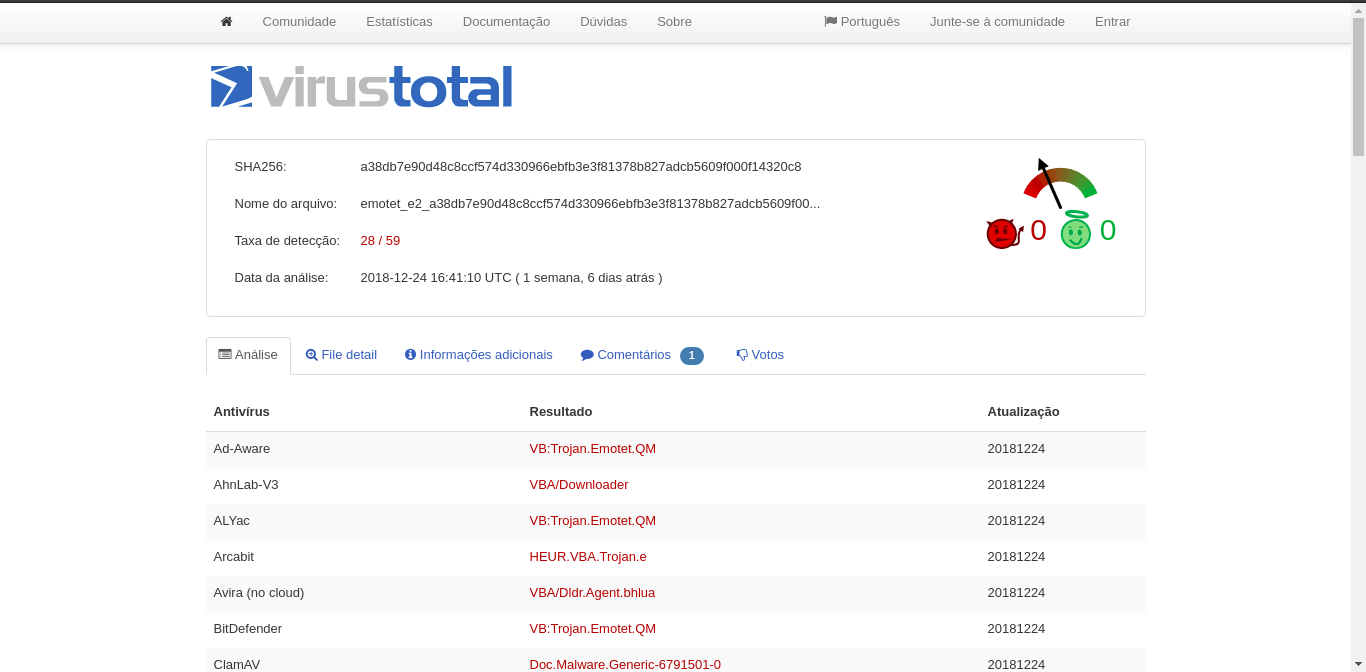Screen dimensions: 1366x672
Task: Click the VBA/Dldr.Agent.bhlua result
Action: (x=592, y=593)
